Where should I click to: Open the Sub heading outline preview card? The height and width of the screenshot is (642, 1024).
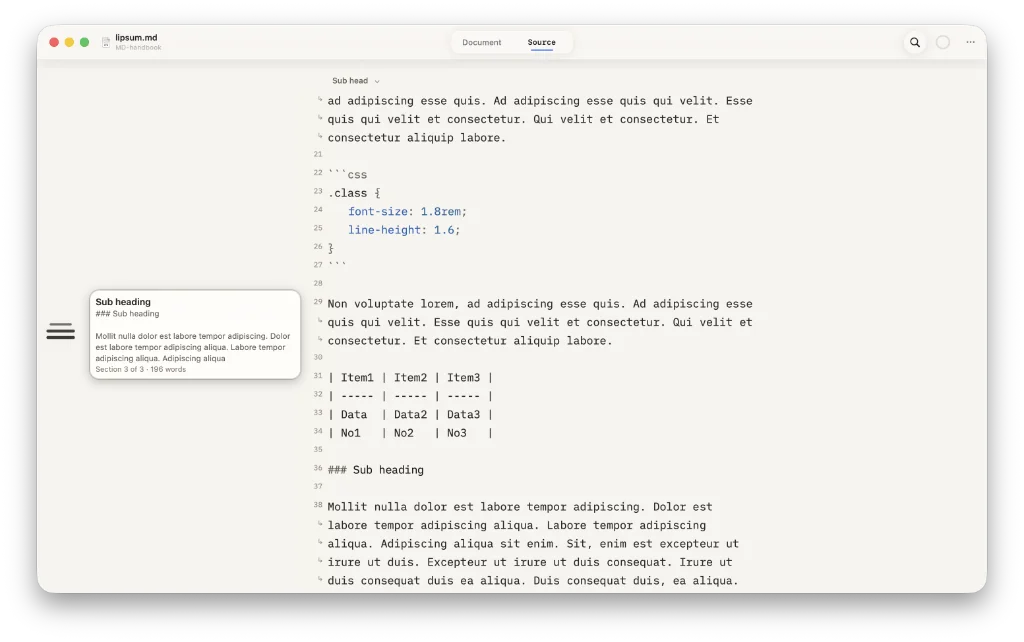[x=195, y=334]
